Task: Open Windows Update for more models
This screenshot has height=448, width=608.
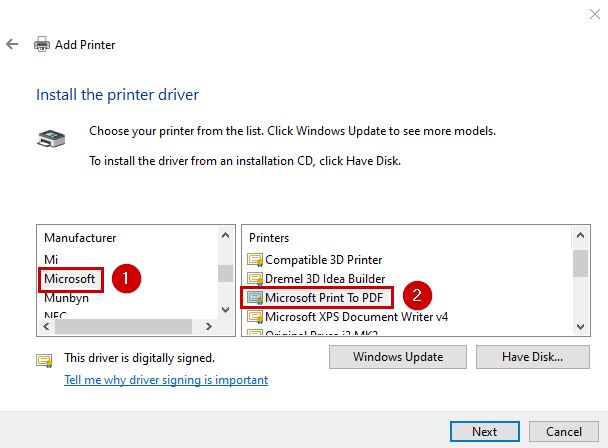Action: point(398,357)
